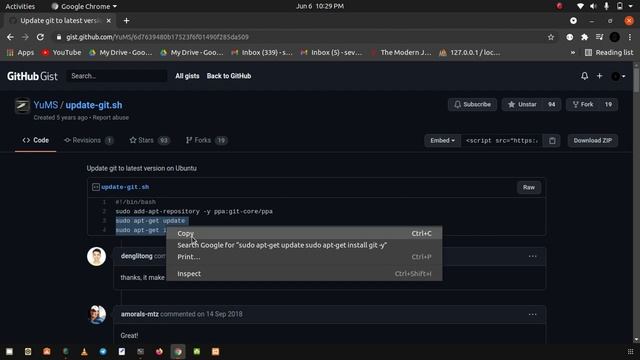Focus the gist Search field
640x360 pixels.
[117, 76]
